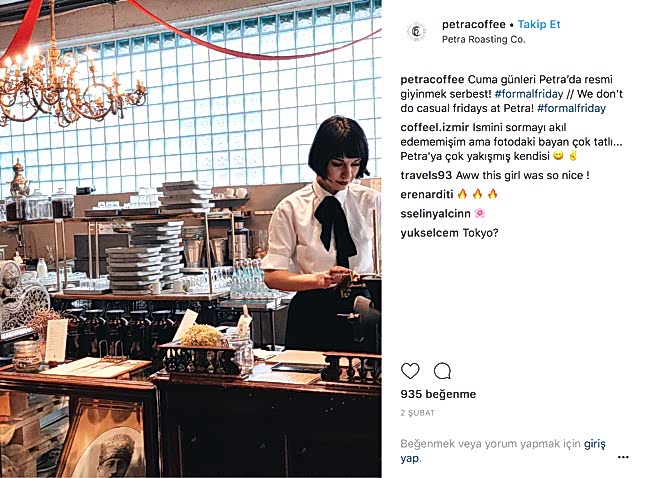Visit the coffeel.izmir commenter profile
Viewport: 650px width, 478px height.
(434, 127)
